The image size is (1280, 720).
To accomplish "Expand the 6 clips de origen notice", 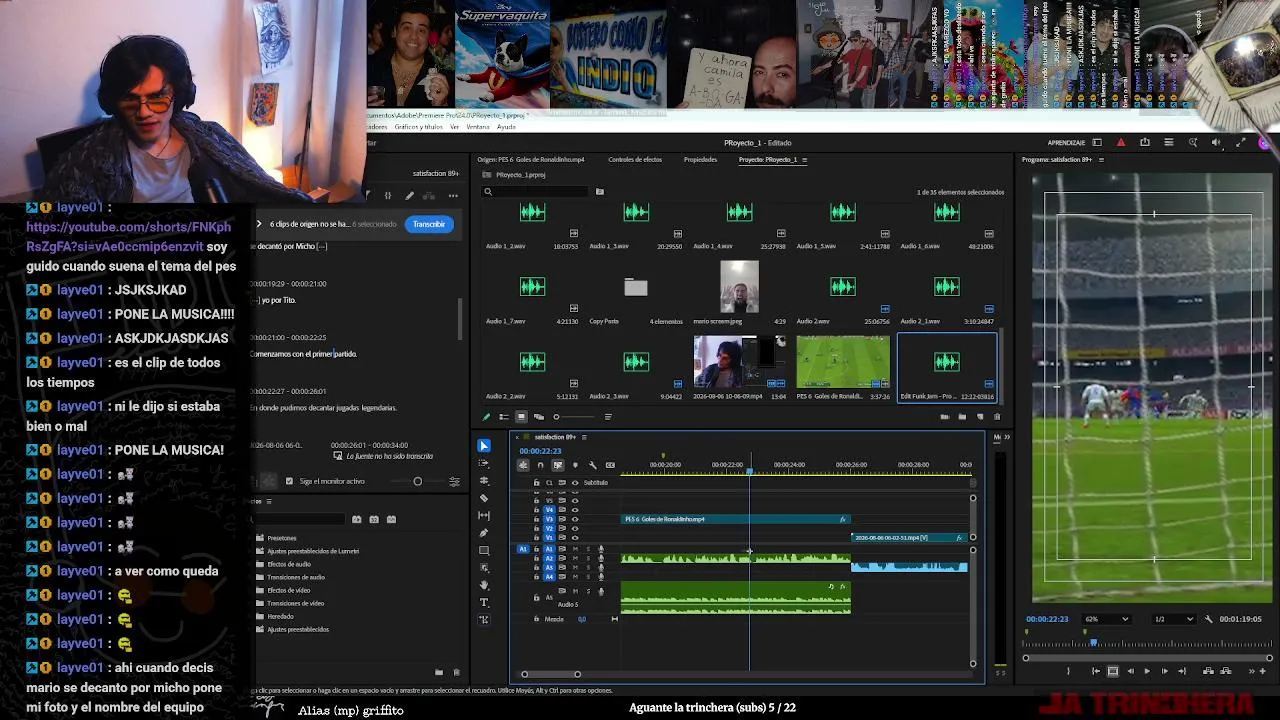I will (259, 224).
